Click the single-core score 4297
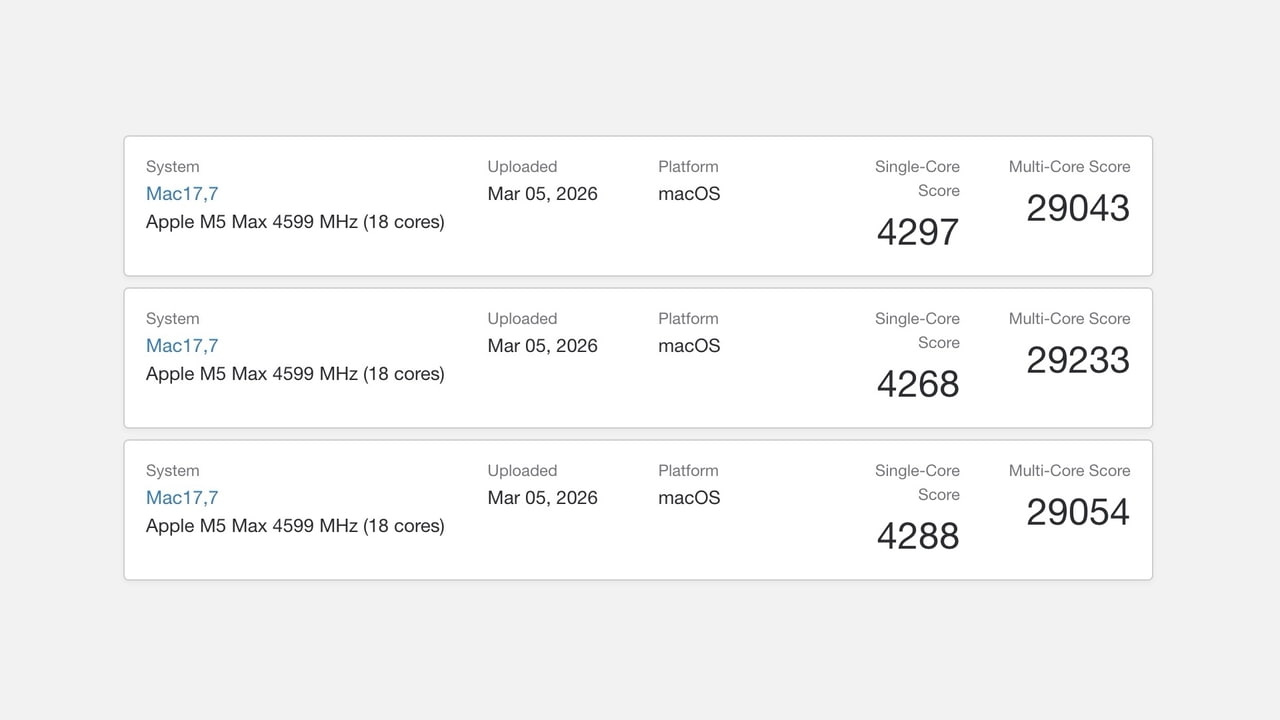The height and width of the screenshot is (720, 1280). coord(916,231)
